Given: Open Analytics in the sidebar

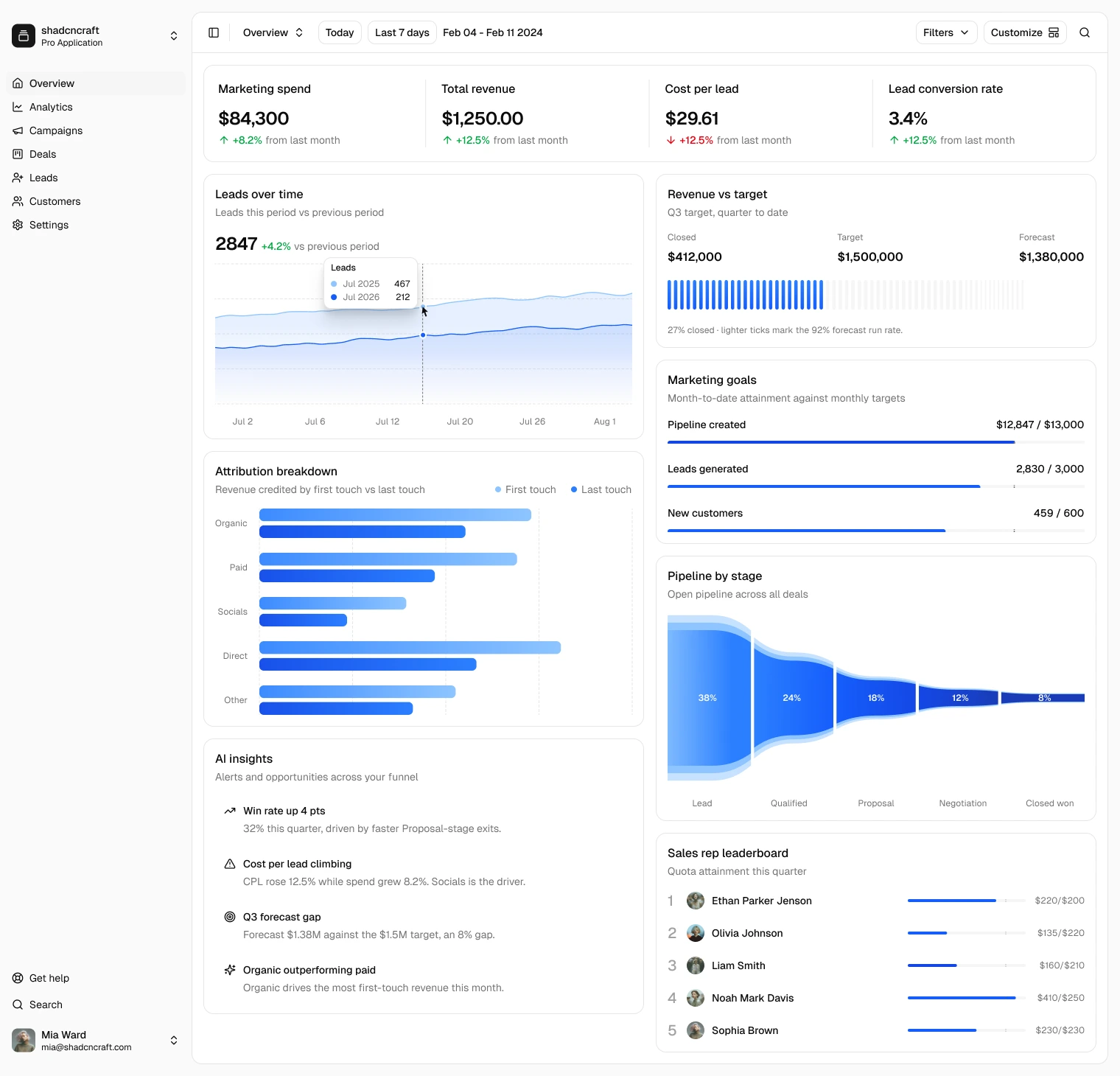Looking at the screenshot, I should (96, 107).
